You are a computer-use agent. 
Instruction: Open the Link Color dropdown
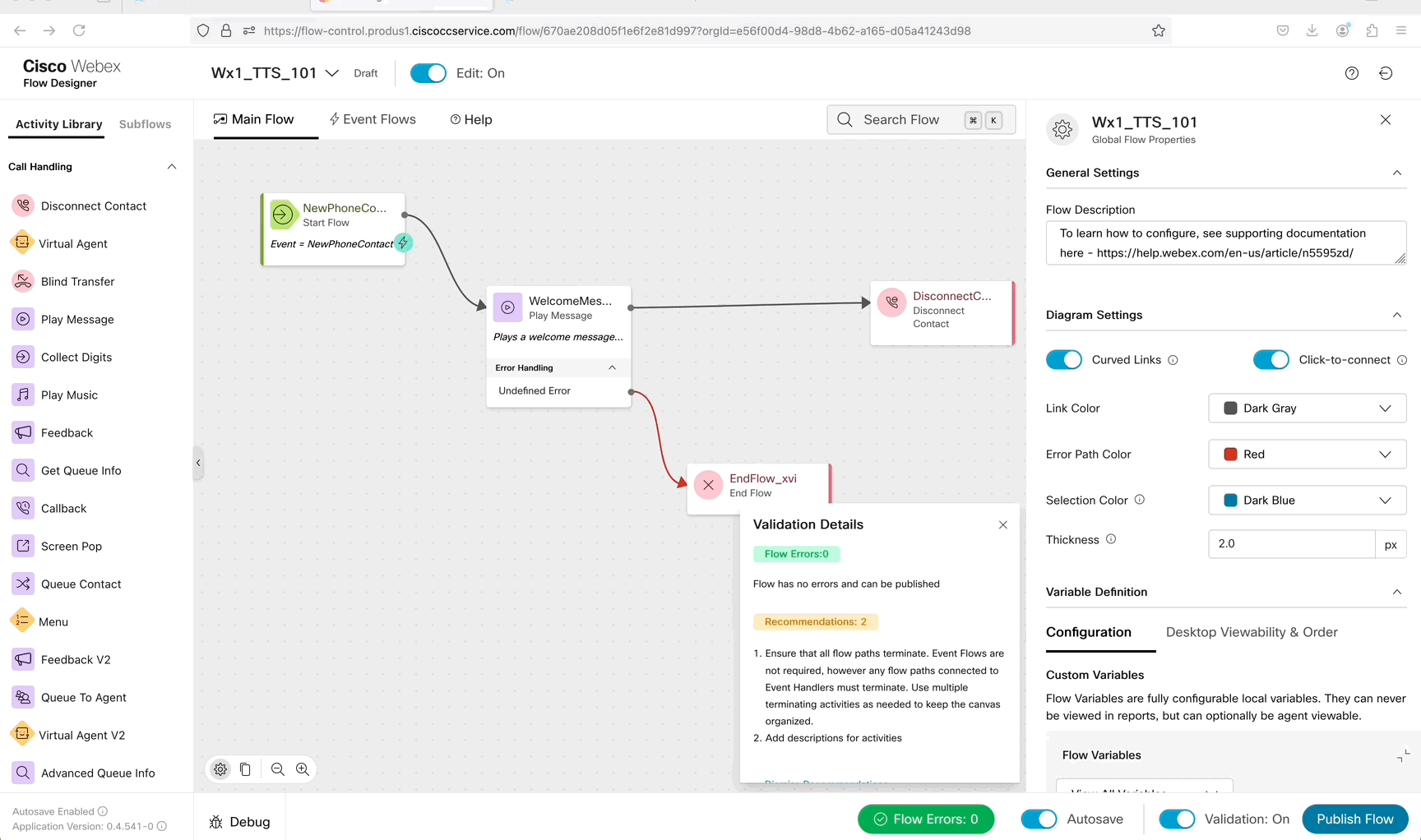point(1307,408)
